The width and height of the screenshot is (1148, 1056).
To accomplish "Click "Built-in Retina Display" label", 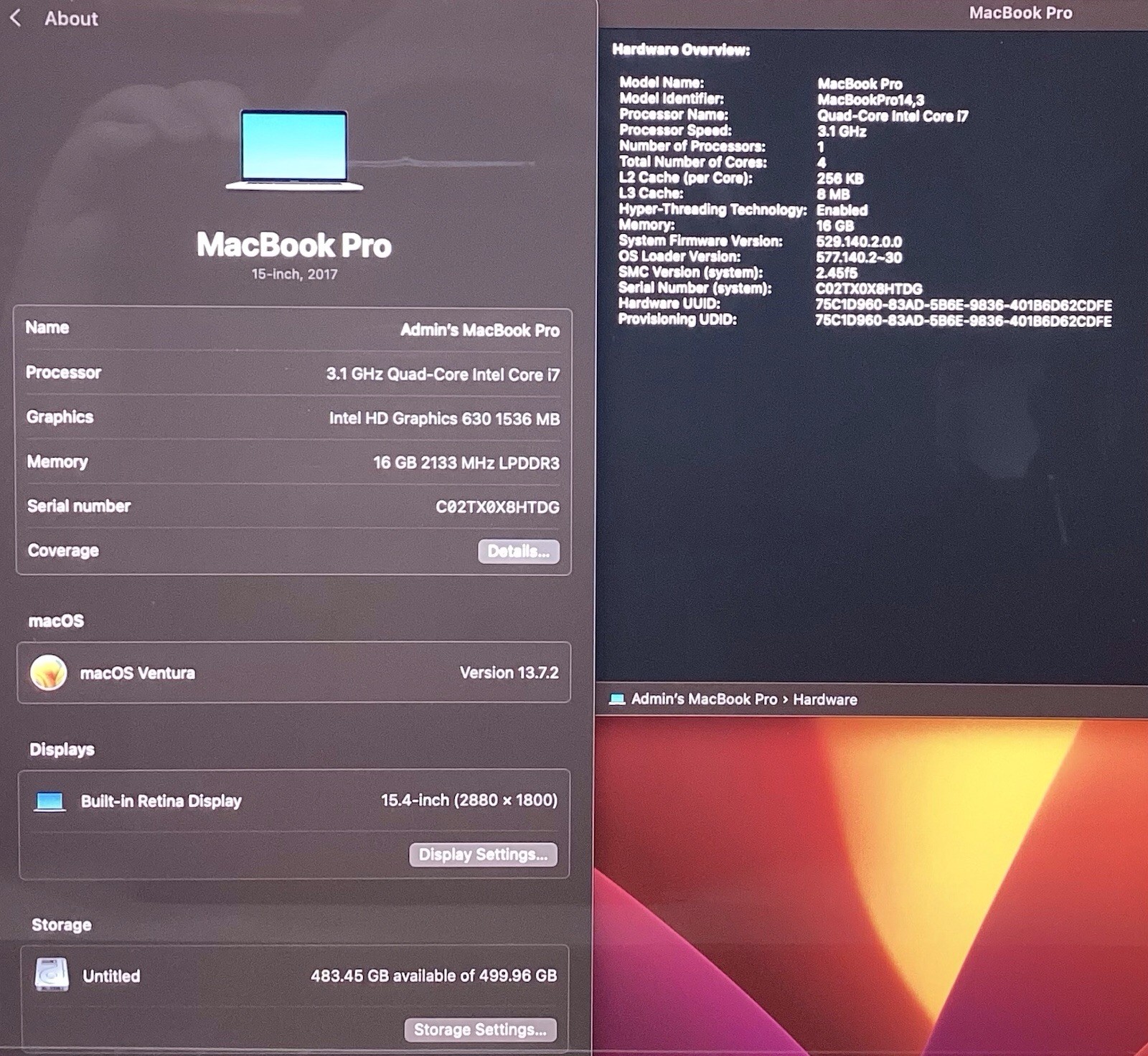I will [x=161, y=801].
